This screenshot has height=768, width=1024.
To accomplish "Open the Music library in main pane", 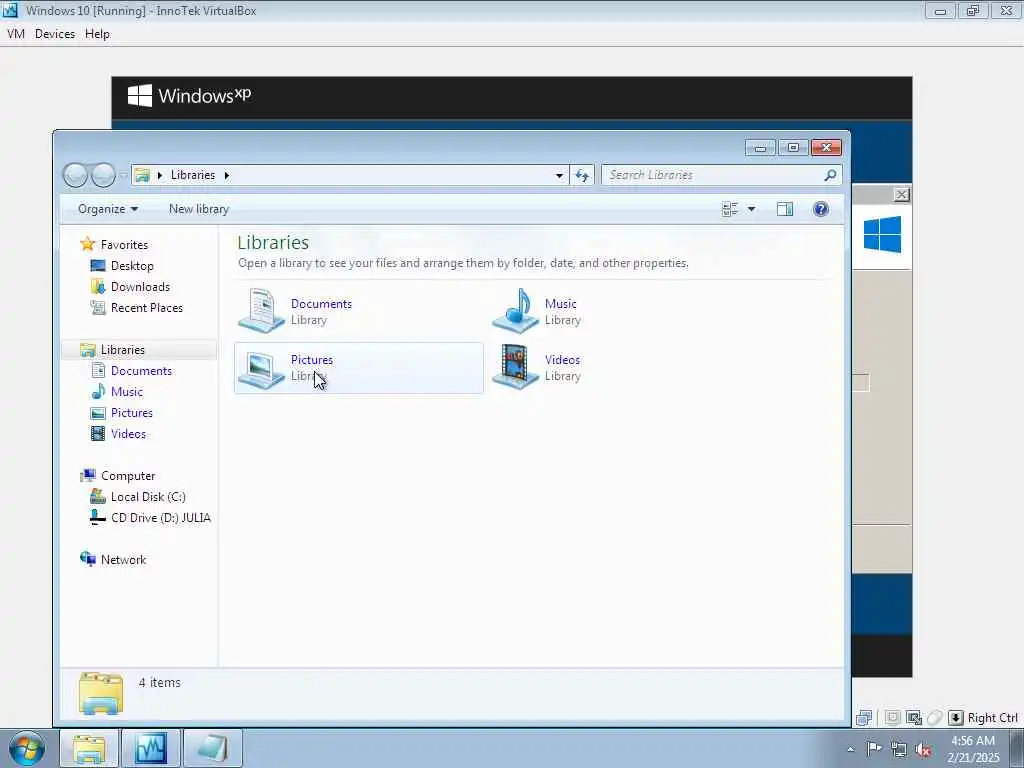I will [x=613, y=312].
